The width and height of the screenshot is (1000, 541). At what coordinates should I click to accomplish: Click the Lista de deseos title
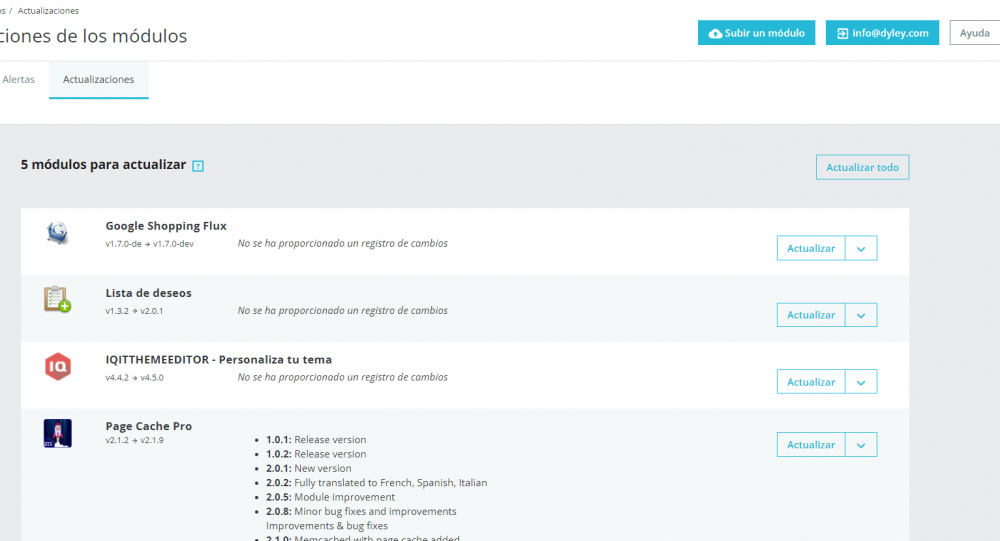click(149, 293)
